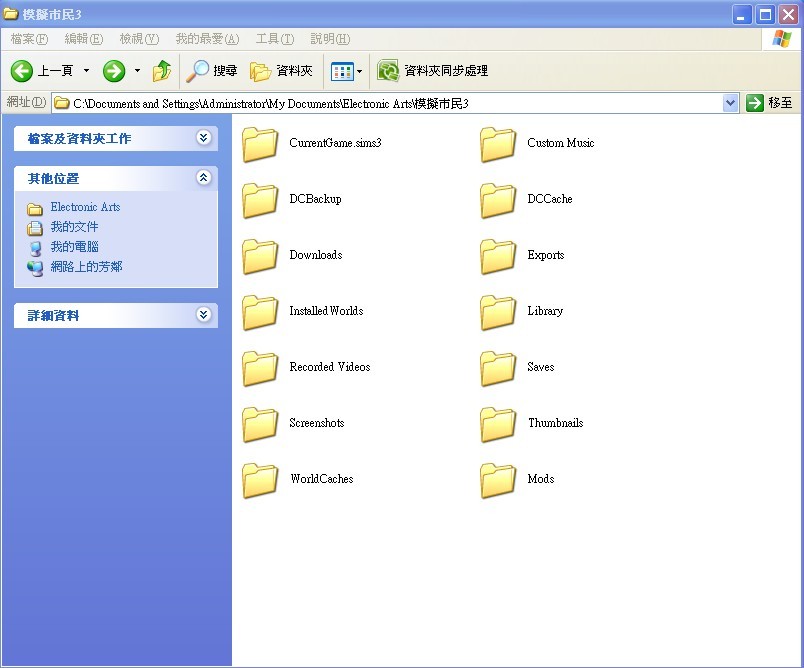Maximize the 模擬市民3 window
Screen dimensions: 804x668
click(x=766, y=15)
